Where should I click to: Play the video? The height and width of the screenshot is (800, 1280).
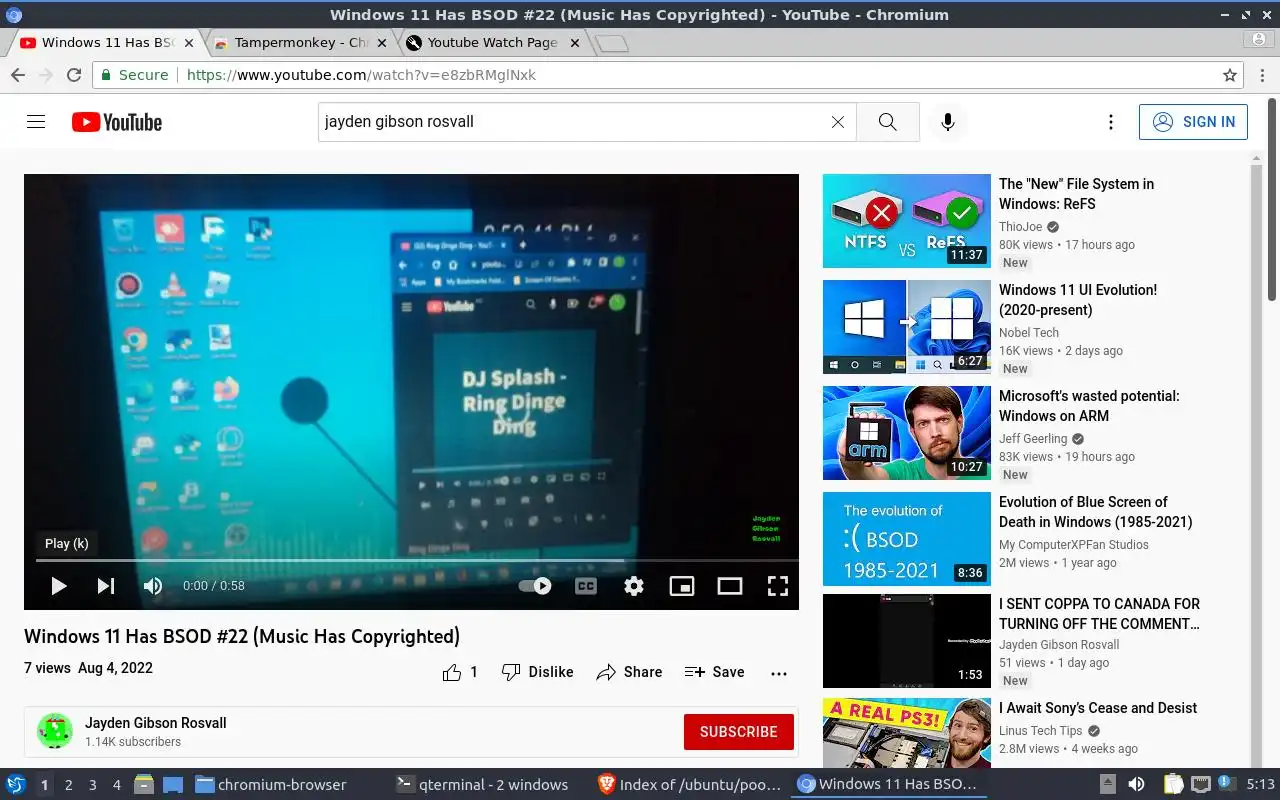pos(58,586)
